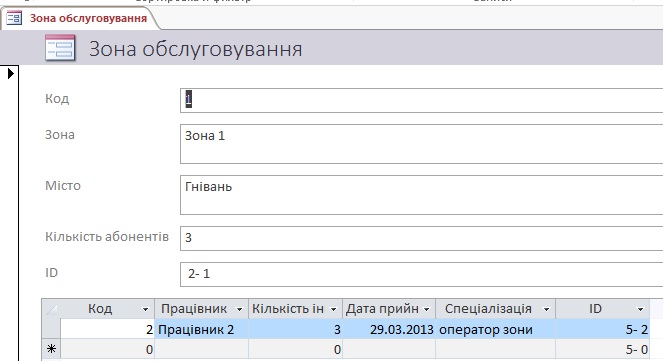This screenshot has height=361, width=663.
Task: Open the Дата прийн column dropdown
Action: (x=427, y=309)
